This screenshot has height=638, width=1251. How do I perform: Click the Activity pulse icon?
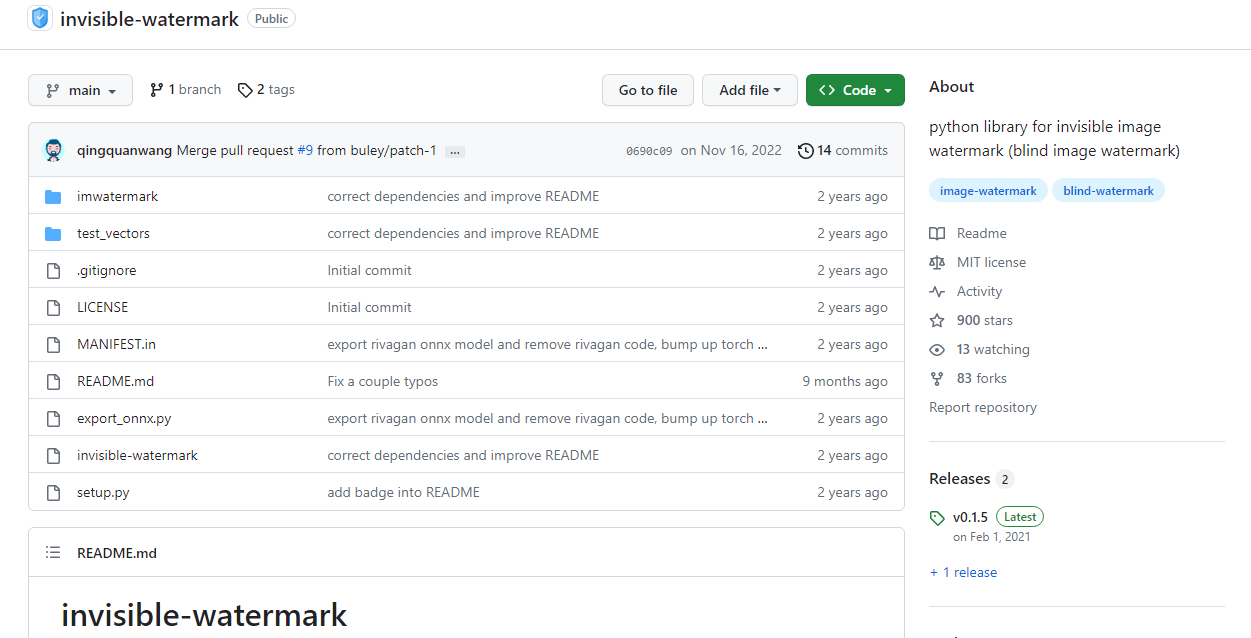point(937,292)
